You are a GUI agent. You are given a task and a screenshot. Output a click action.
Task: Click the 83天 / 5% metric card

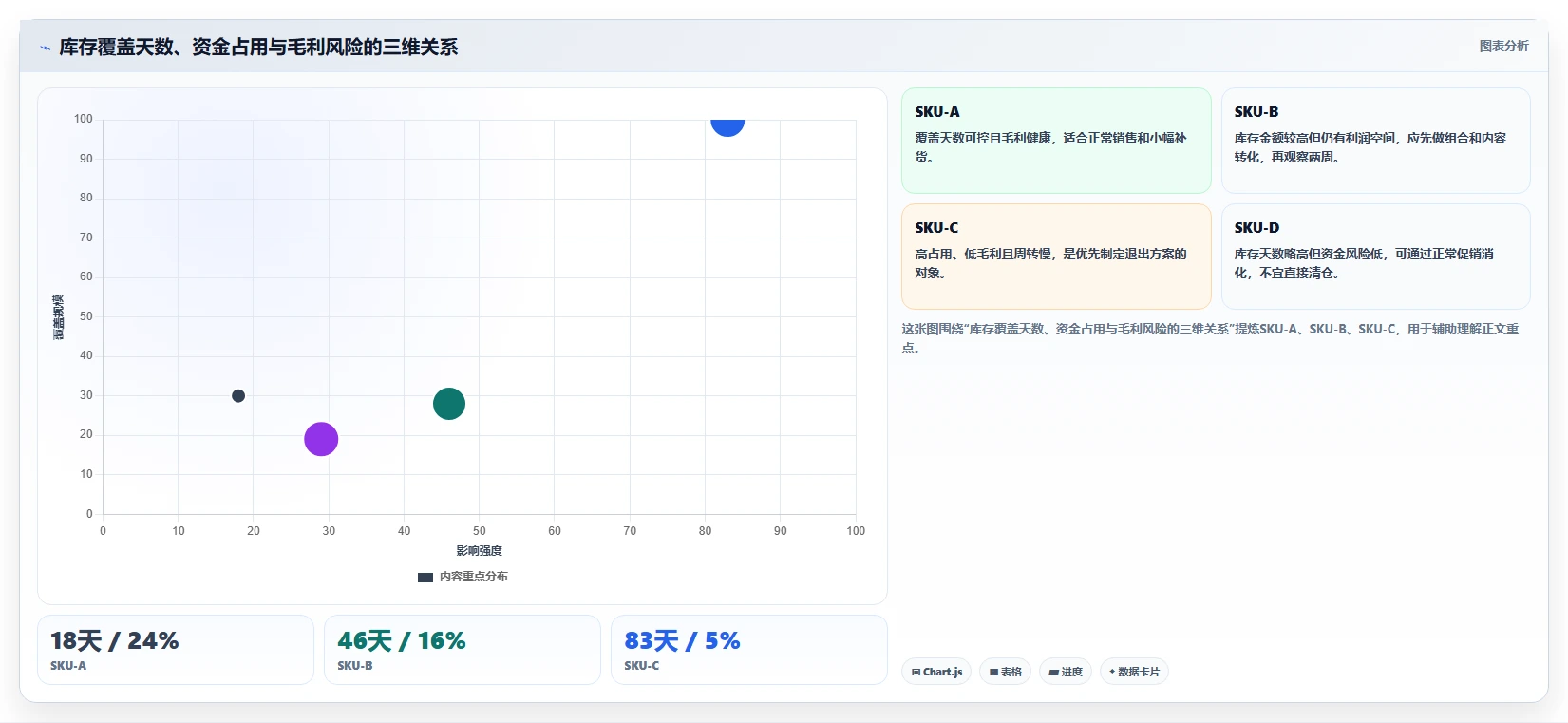pos(749,650)
